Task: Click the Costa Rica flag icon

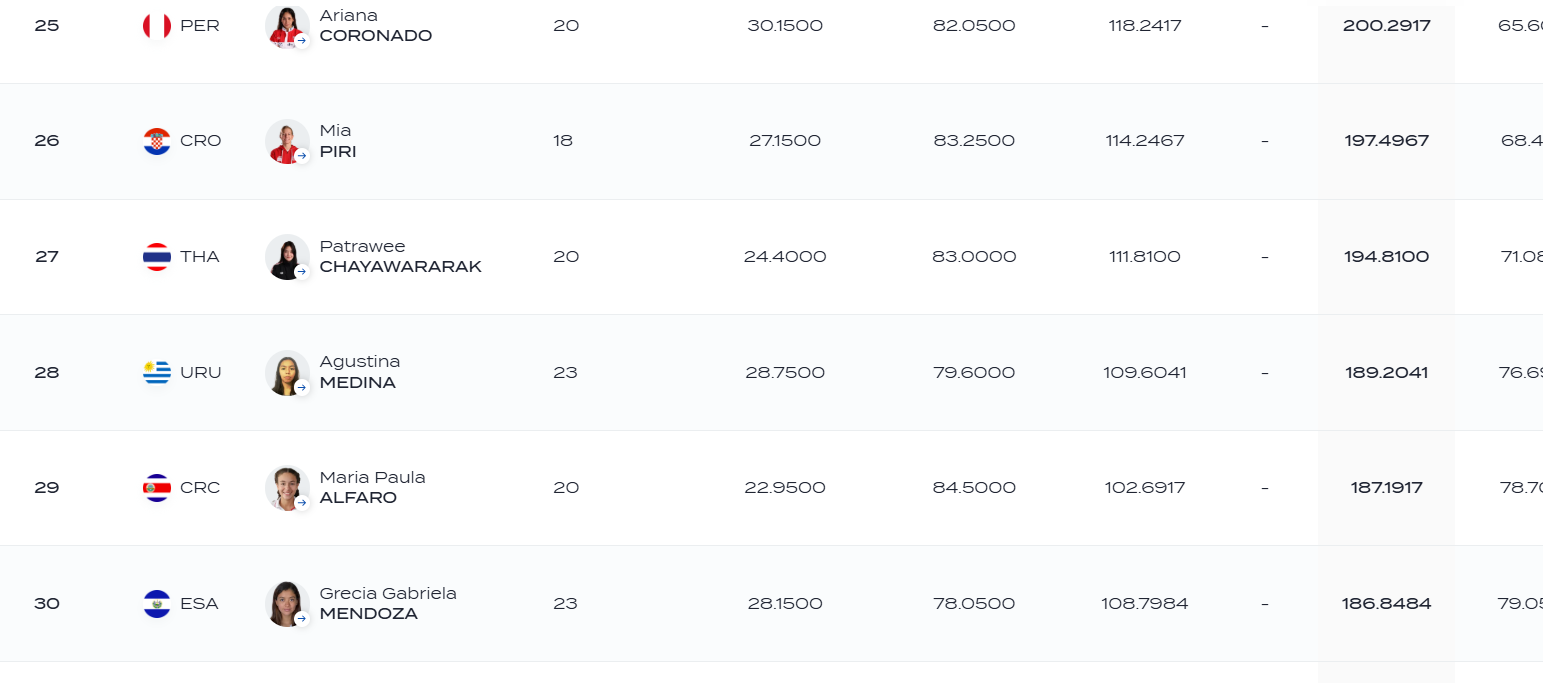Action: (x=157, y=488)
